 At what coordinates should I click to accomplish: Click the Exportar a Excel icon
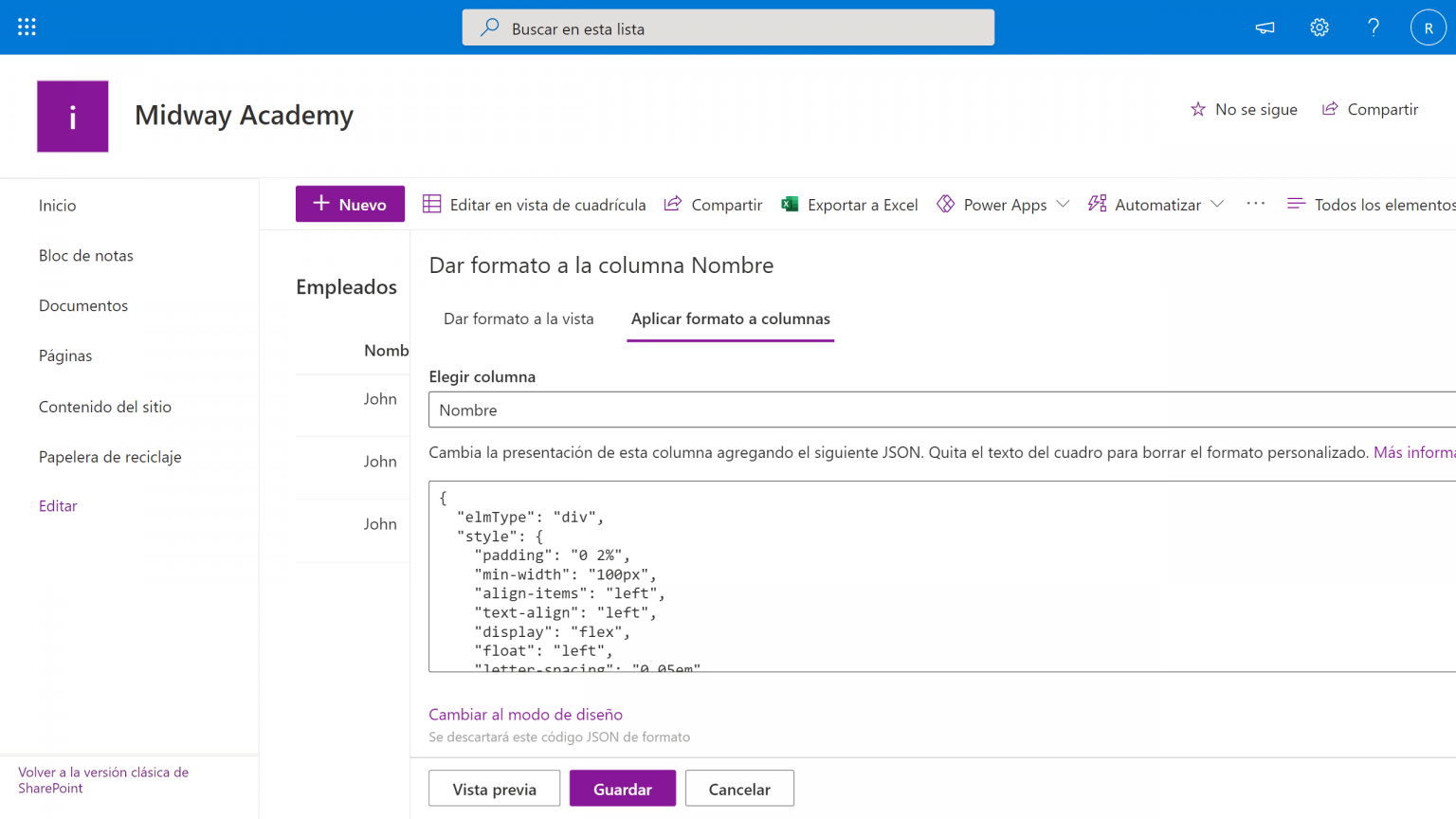coord(789,204)
